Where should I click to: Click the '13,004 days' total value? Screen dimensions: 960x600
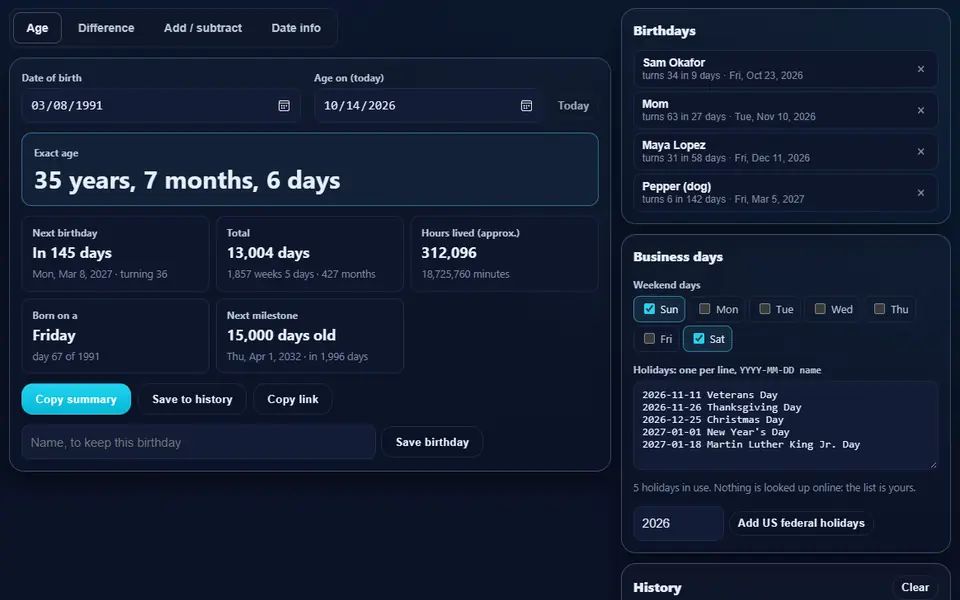(x=268, y=253)
